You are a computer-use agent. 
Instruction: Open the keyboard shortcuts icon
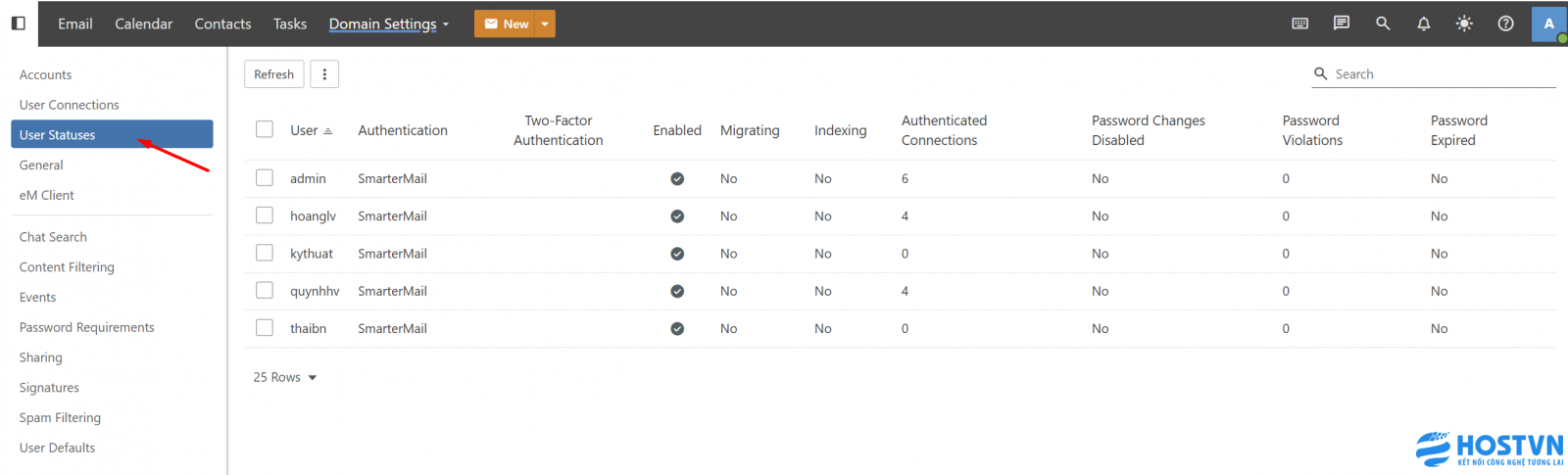pos(1300,24)
